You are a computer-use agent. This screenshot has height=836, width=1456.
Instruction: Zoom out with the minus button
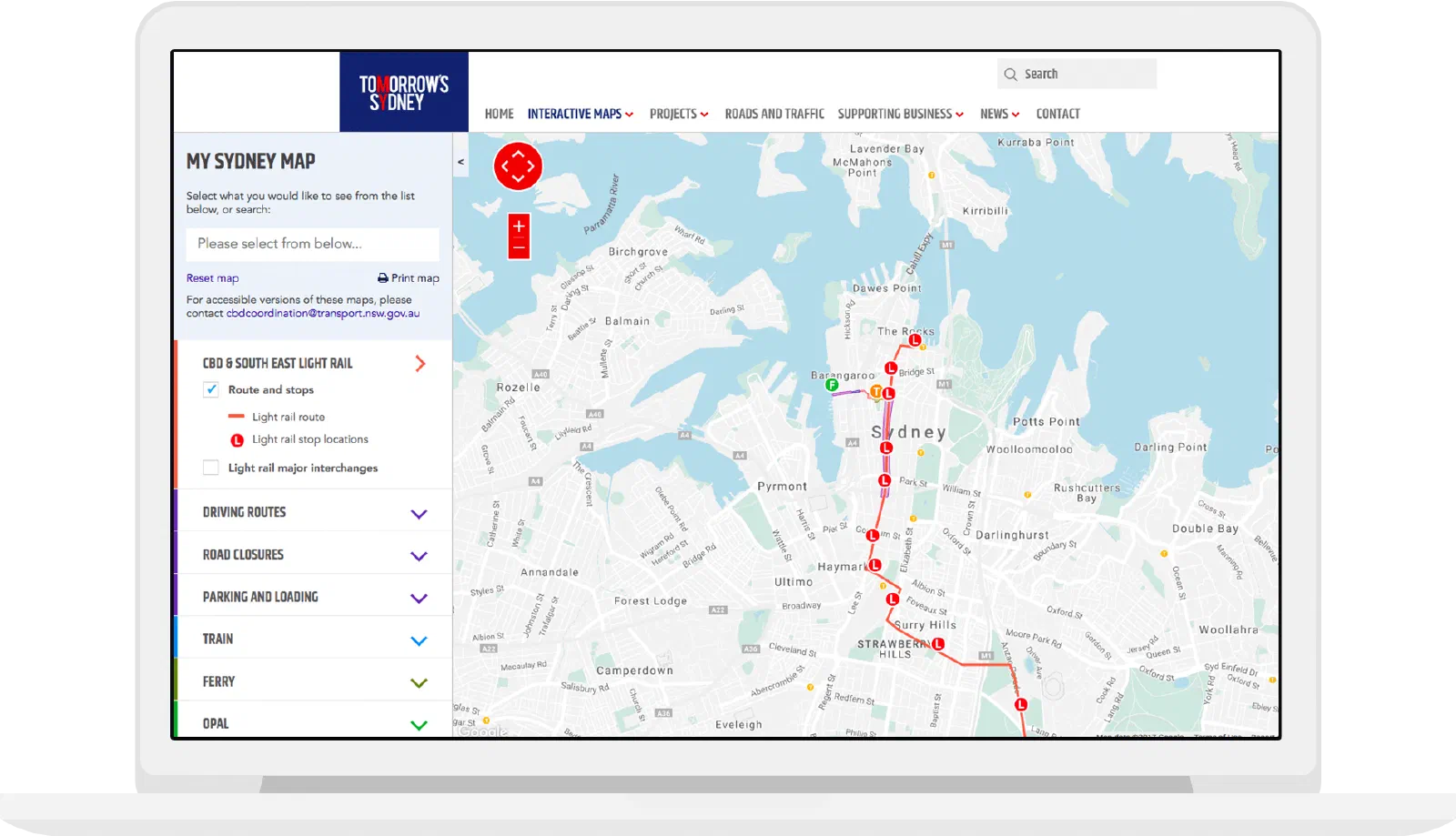519,247
